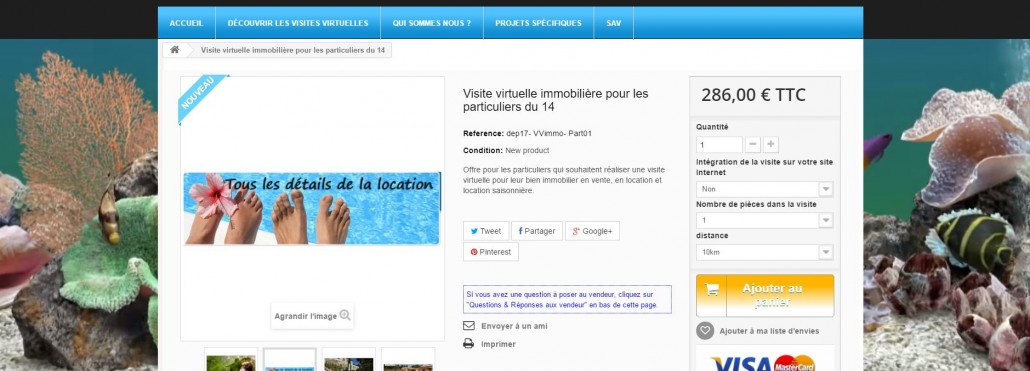Open the Découvrir les visites virtuelles menu
This screenshot has height=371, width=1030.
tap(298, 23)
